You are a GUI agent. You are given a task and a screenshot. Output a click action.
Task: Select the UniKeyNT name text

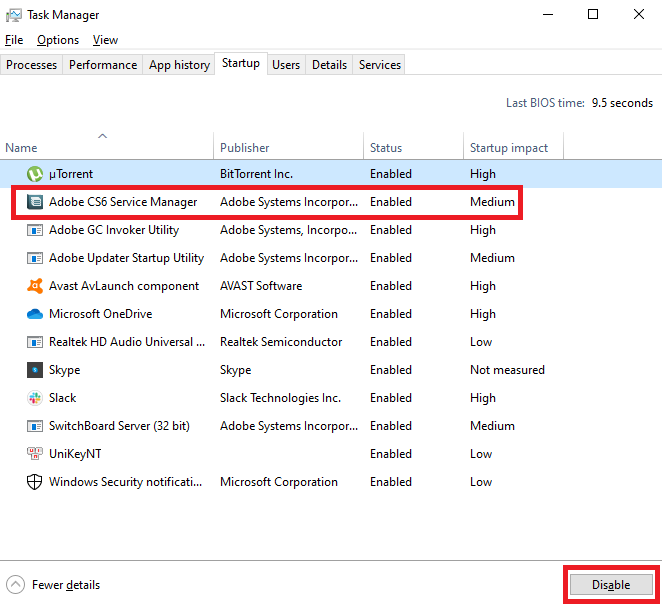(x=75, y=454)
